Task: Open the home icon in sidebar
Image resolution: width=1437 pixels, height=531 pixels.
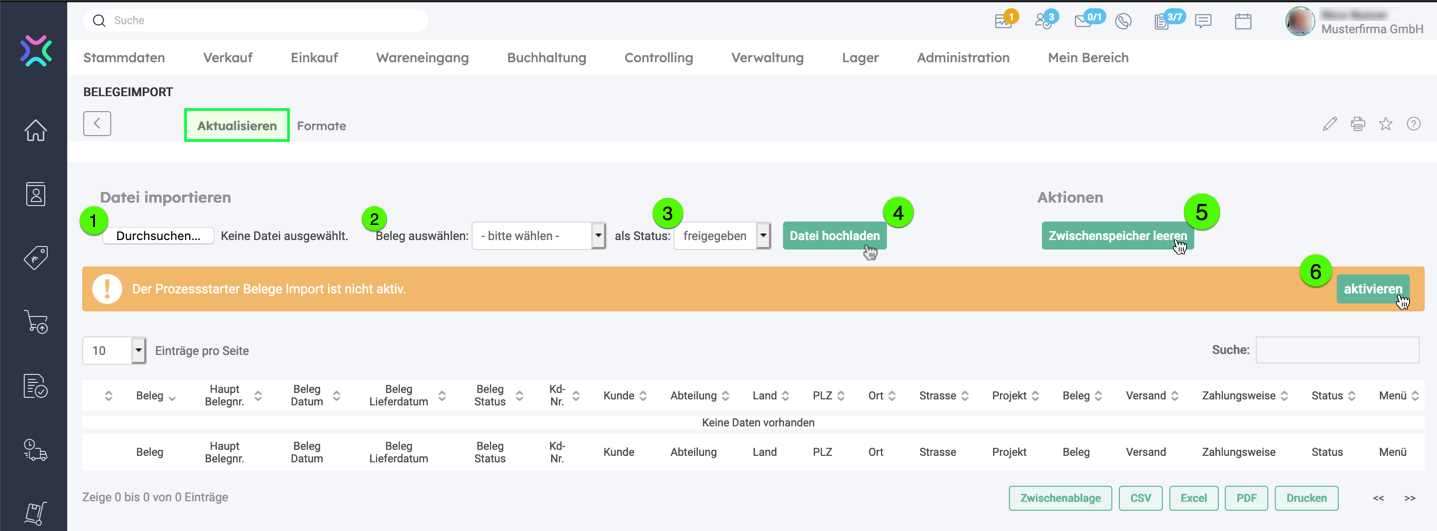Action: [x=36, y=131]
